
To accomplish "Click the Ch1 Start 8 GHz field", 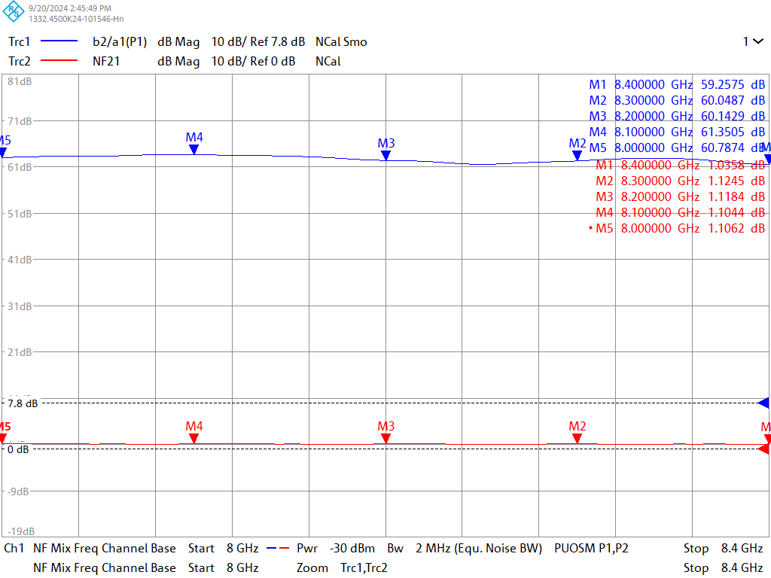I will tap(223, 548).
